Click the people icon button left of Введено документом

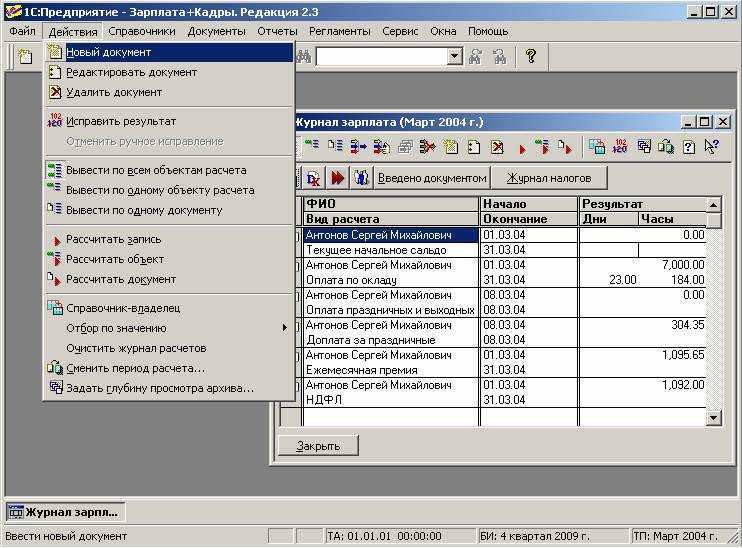(362, 178)
